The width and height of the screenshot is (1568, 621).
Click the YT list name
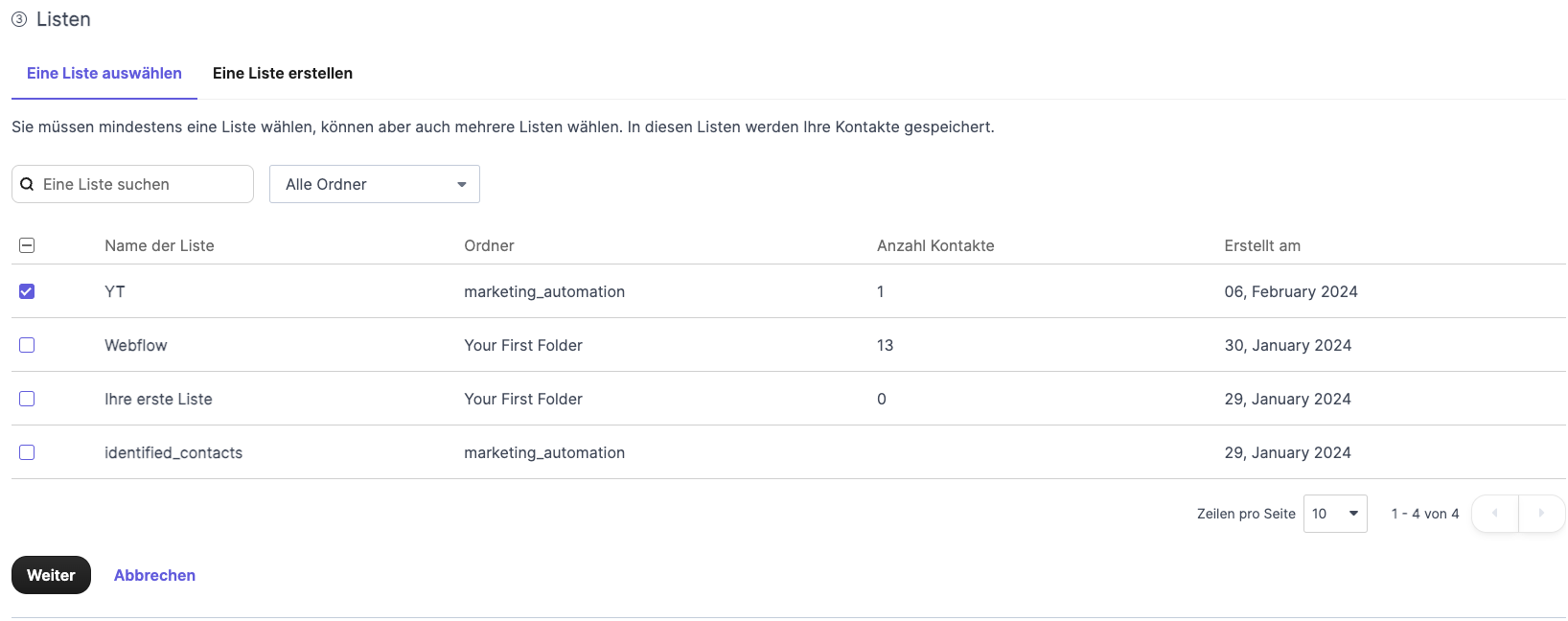[x=115, y=291]
